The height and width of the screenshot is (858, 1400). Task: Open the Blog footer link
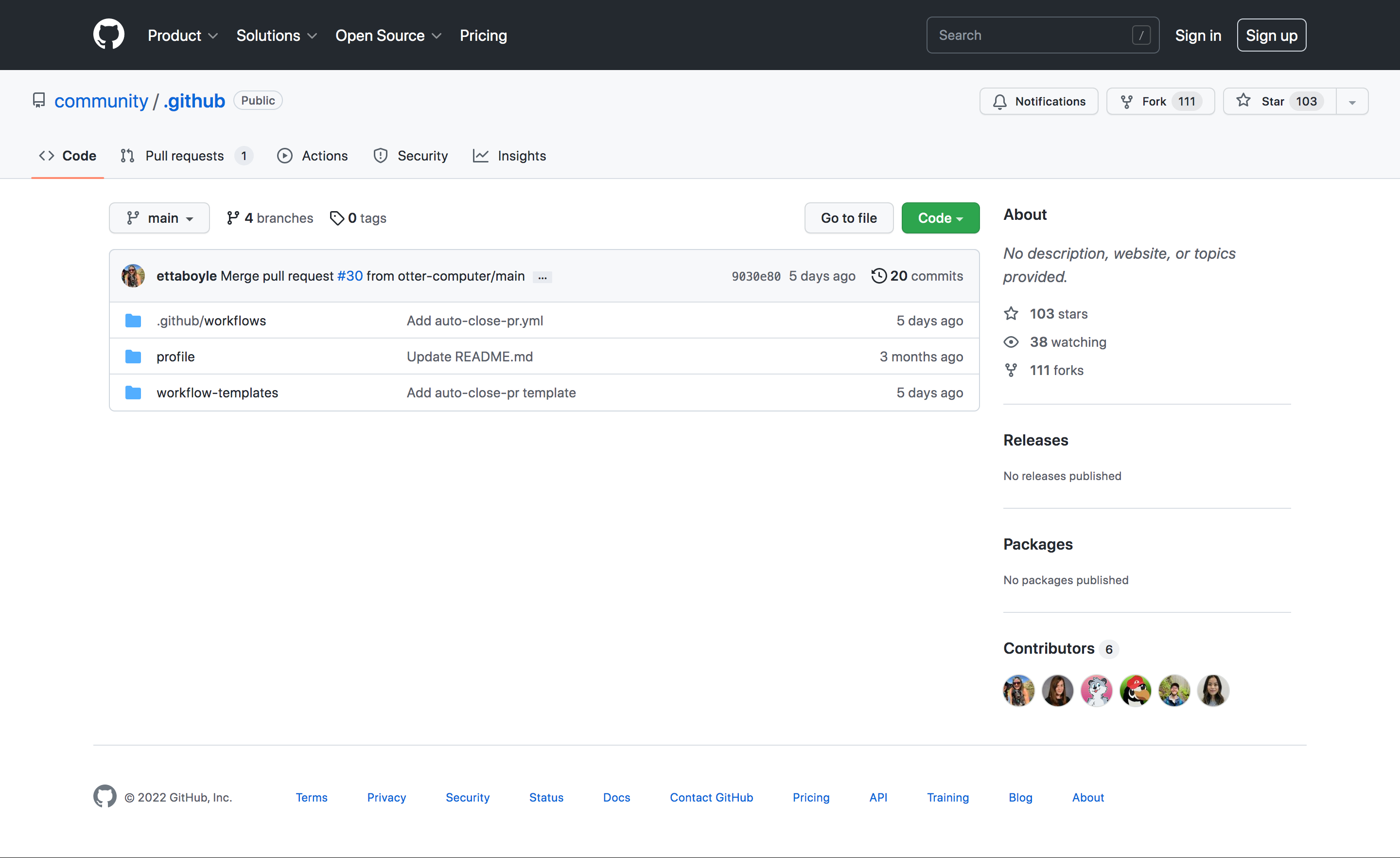point(1020,797)
